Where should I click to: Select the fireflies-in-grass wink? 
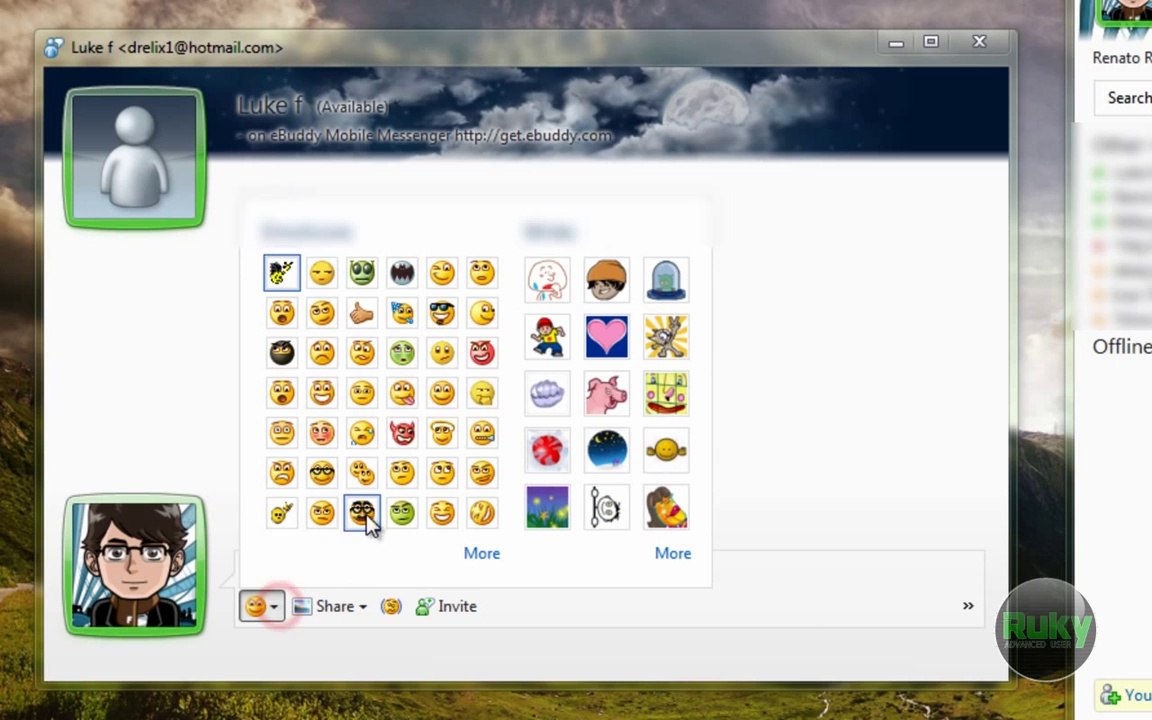[547, 507]
